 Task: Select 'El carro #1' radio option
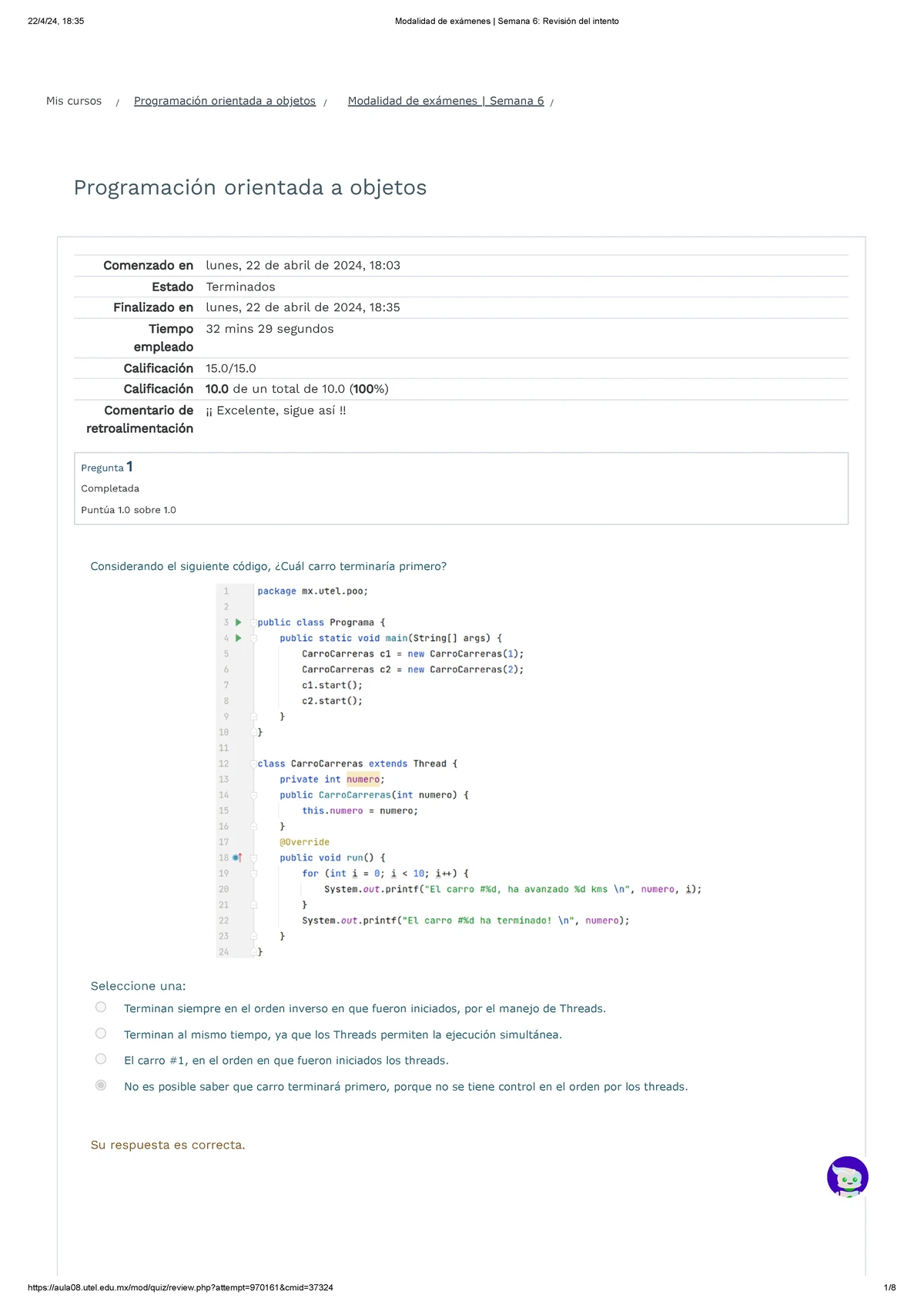coord(101,1059)
